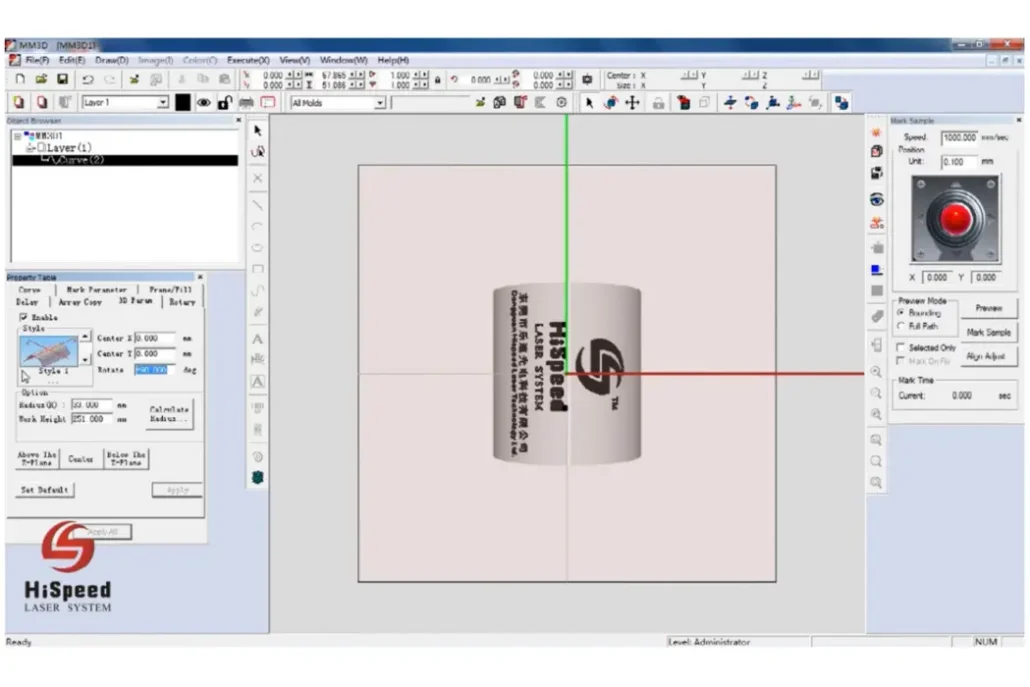Select the arrow pointer in 3D toolbar
The width and height of the screenshot is (1030, 687).
pos(589,102)
